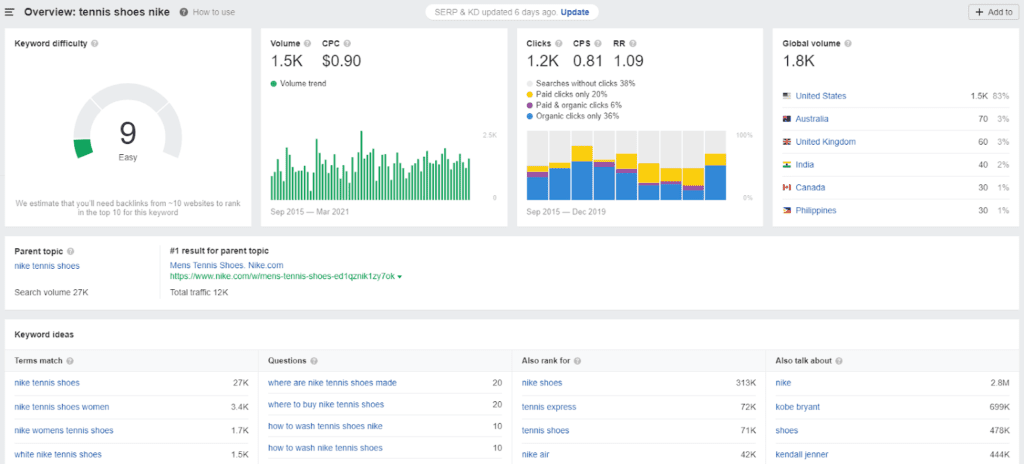Viewport: 1024px width, 464px height.
Task: Click the Keyword difficulty info icon
Action: click(95, 44)
